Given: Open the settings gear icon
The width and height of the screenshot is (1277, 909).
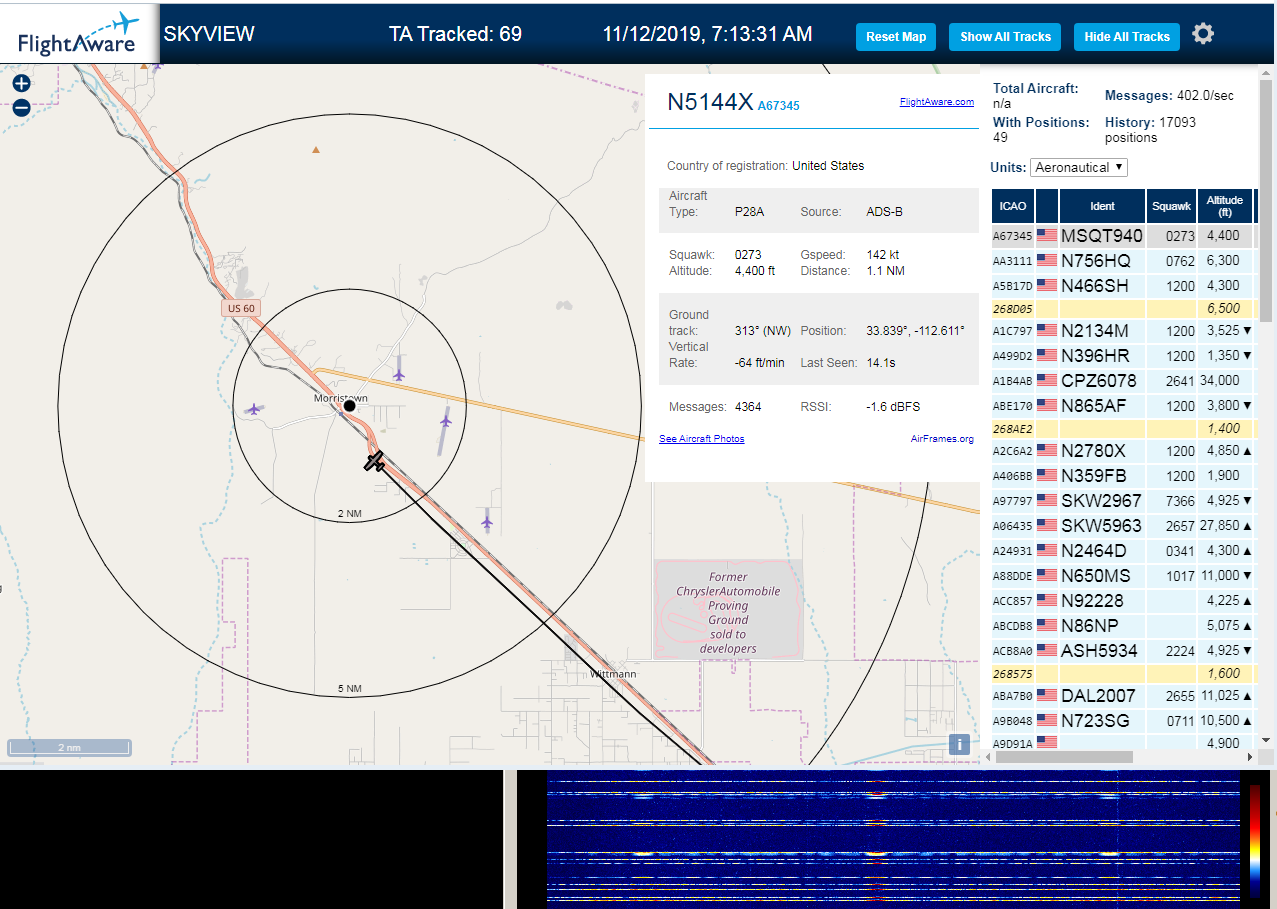Looking at the screenshot, I should pos(1203,34).
